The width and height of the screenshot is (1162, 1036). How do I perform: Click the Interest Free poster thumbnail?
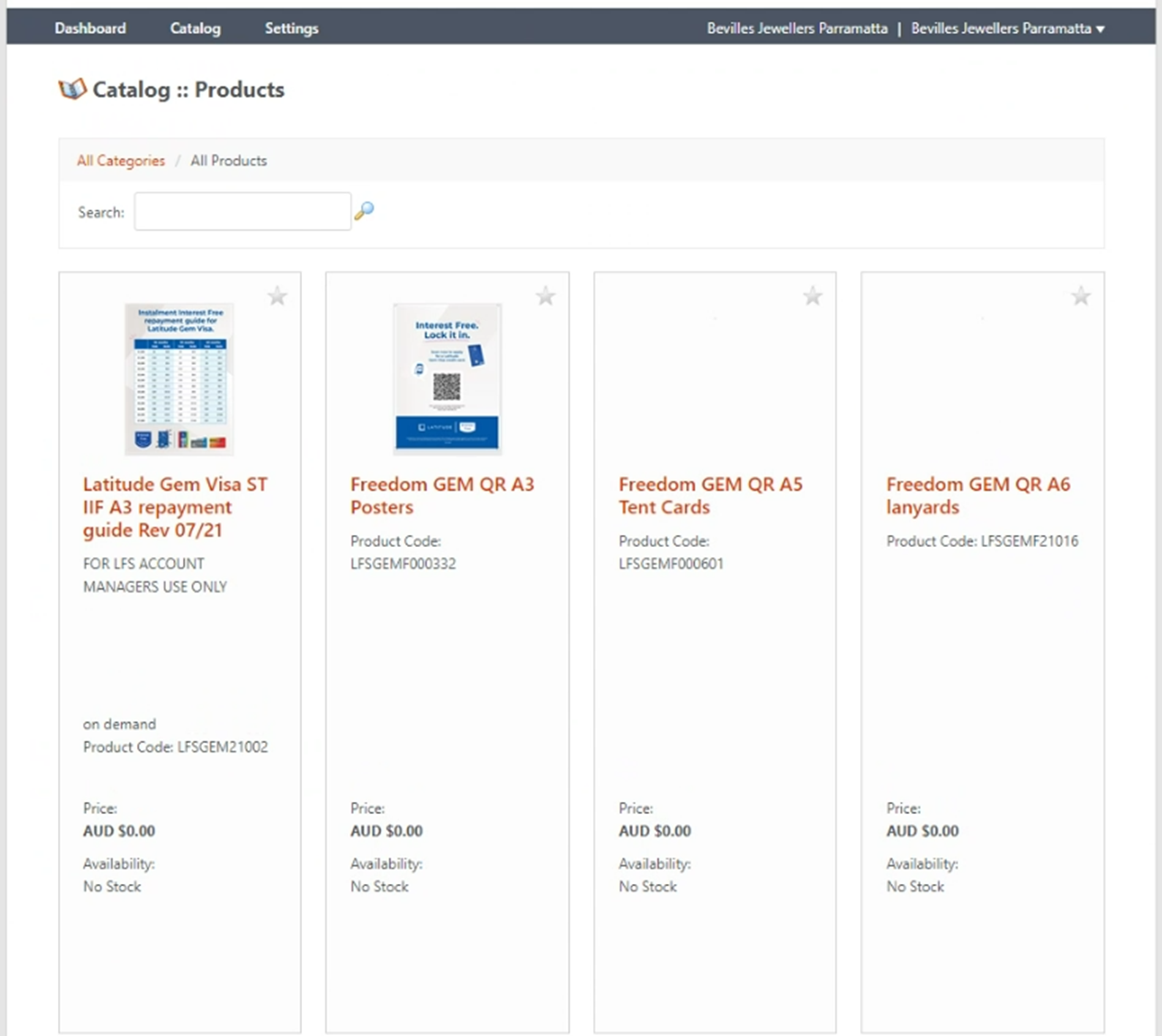click(447, 378)
